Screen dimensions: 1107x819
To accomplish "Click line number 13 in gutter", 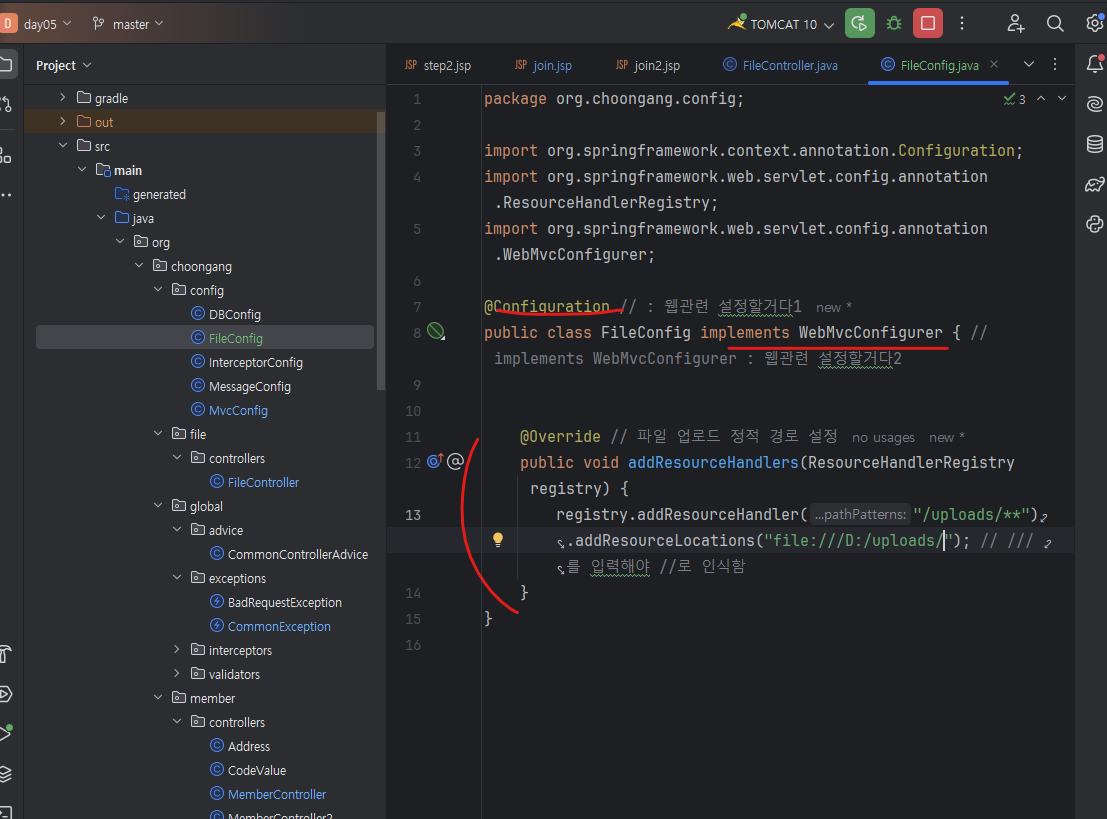I will pyautogui.click(x=413, y=515).
